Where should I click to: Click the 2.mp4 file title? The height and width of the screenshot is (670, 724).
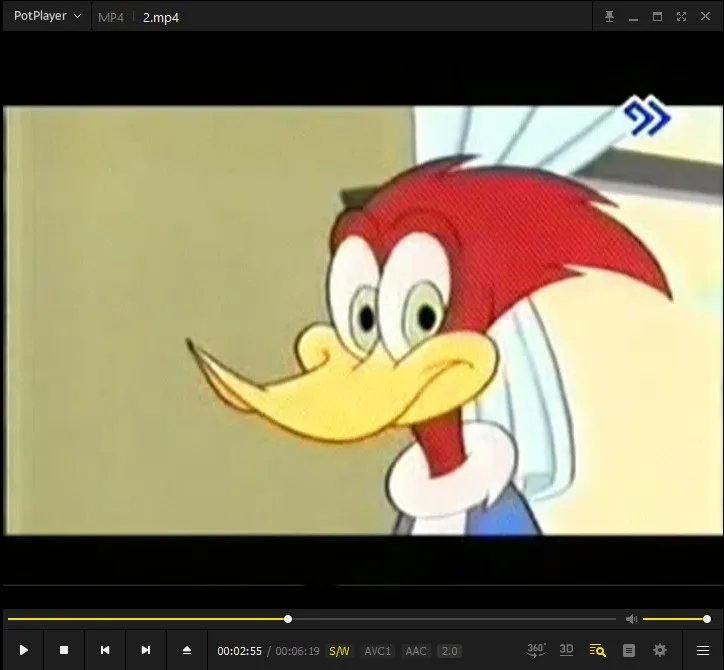pos(161,18)
